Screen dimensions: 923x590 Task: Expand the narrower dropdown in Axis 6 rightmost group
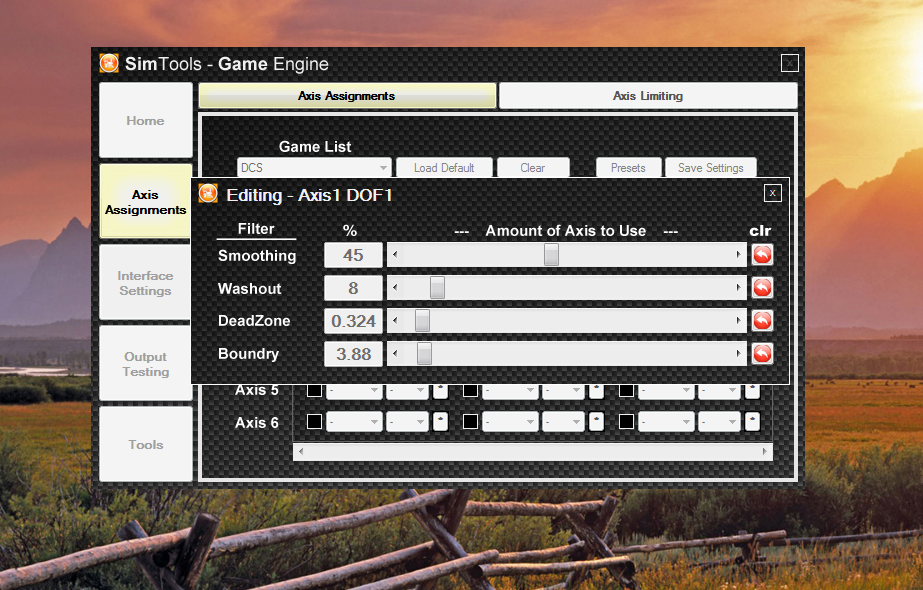pos(719,422)
